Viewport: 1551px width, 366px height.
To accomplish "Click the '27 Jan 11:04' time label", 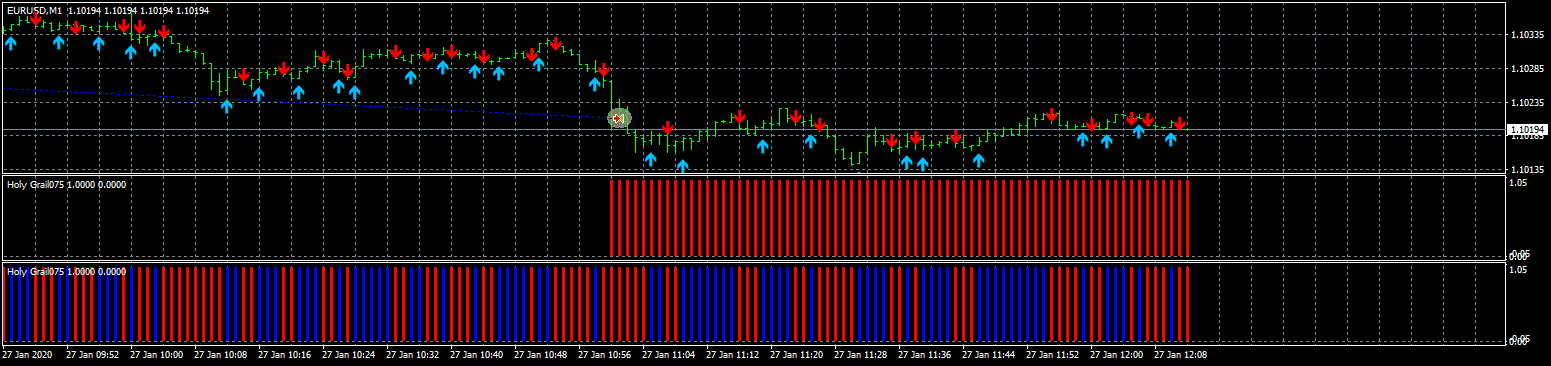I will pyautogui.click(x=668, y=354).
